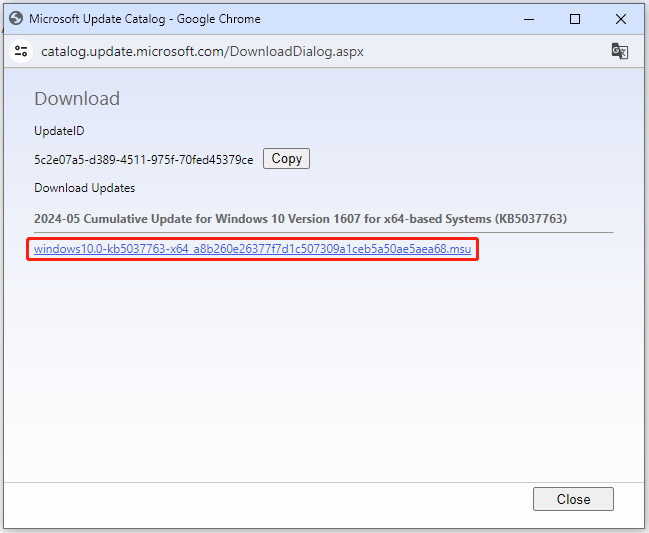Close the download dialog with Close button

point(573,499)
